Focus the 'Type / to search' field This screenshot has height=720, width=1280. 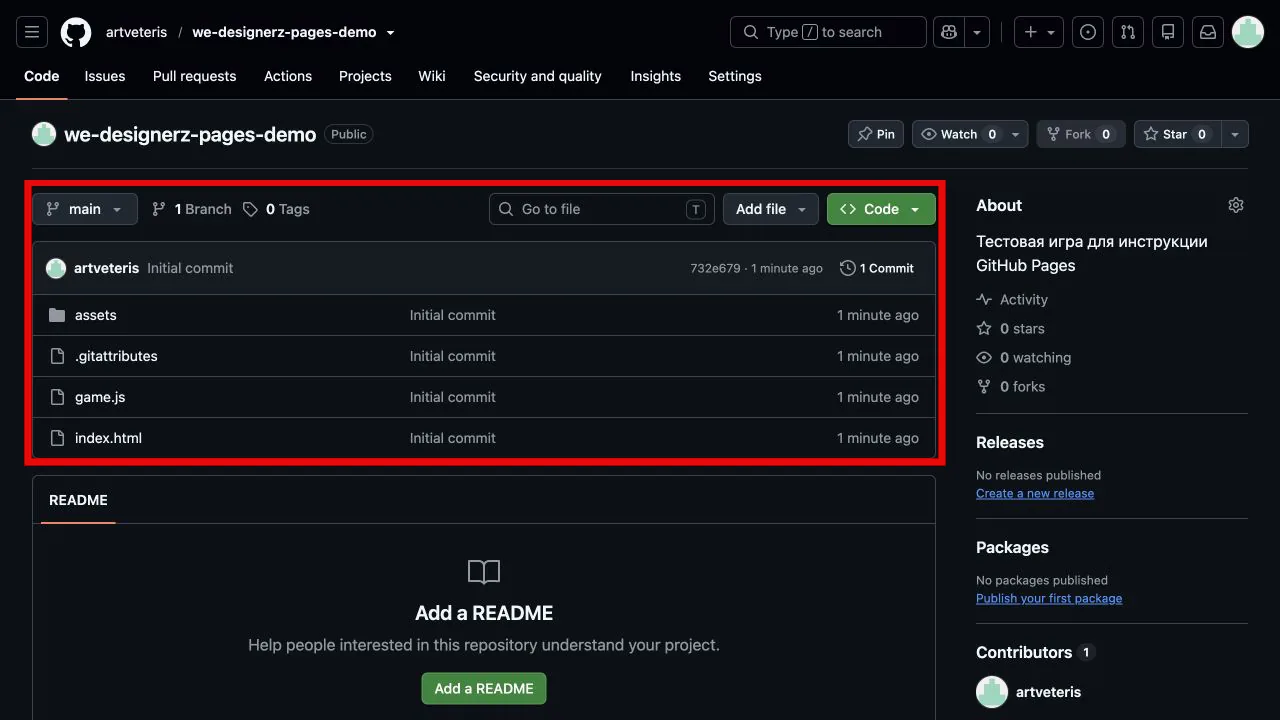point(828,32)
